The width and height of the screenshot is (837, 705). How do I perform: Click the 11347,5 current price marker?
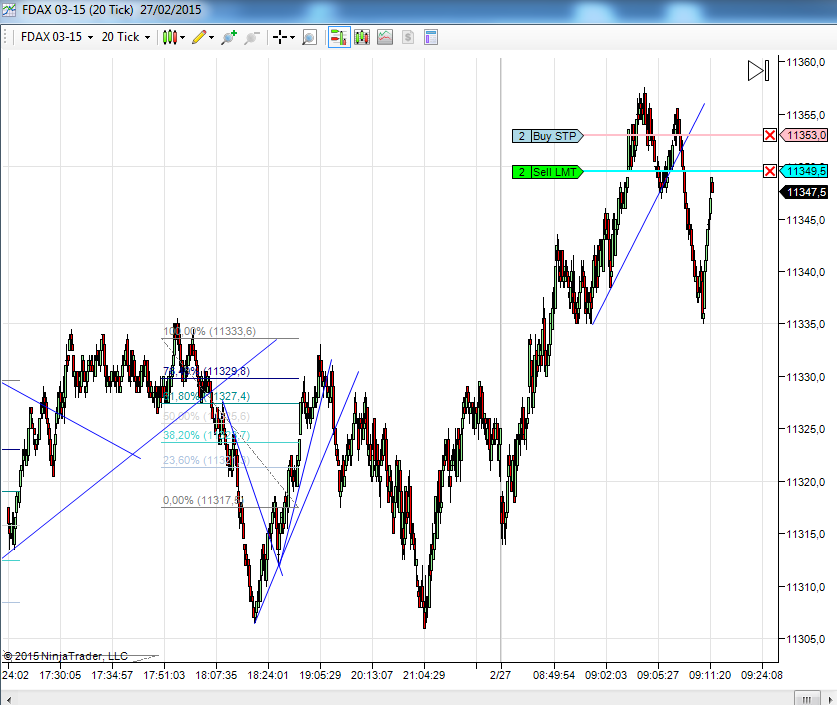tap(804, 192)
